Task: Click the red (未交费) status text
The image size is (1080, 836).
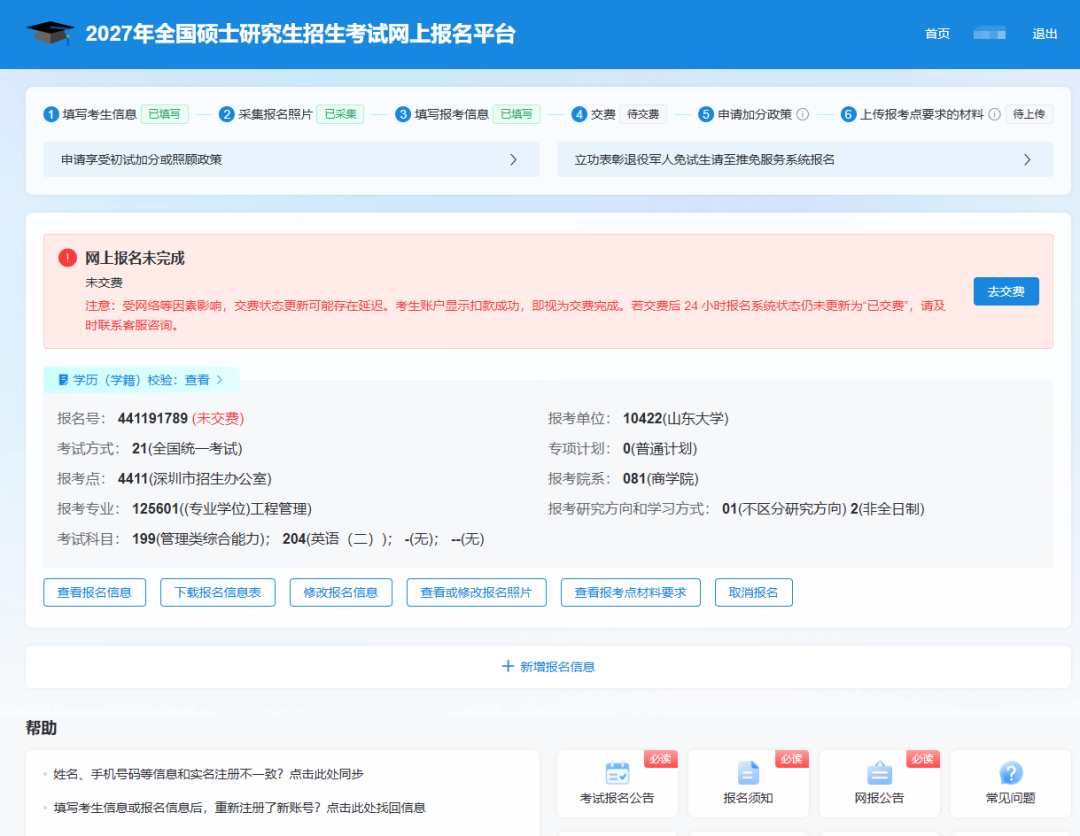Action: tap(218, 419)
